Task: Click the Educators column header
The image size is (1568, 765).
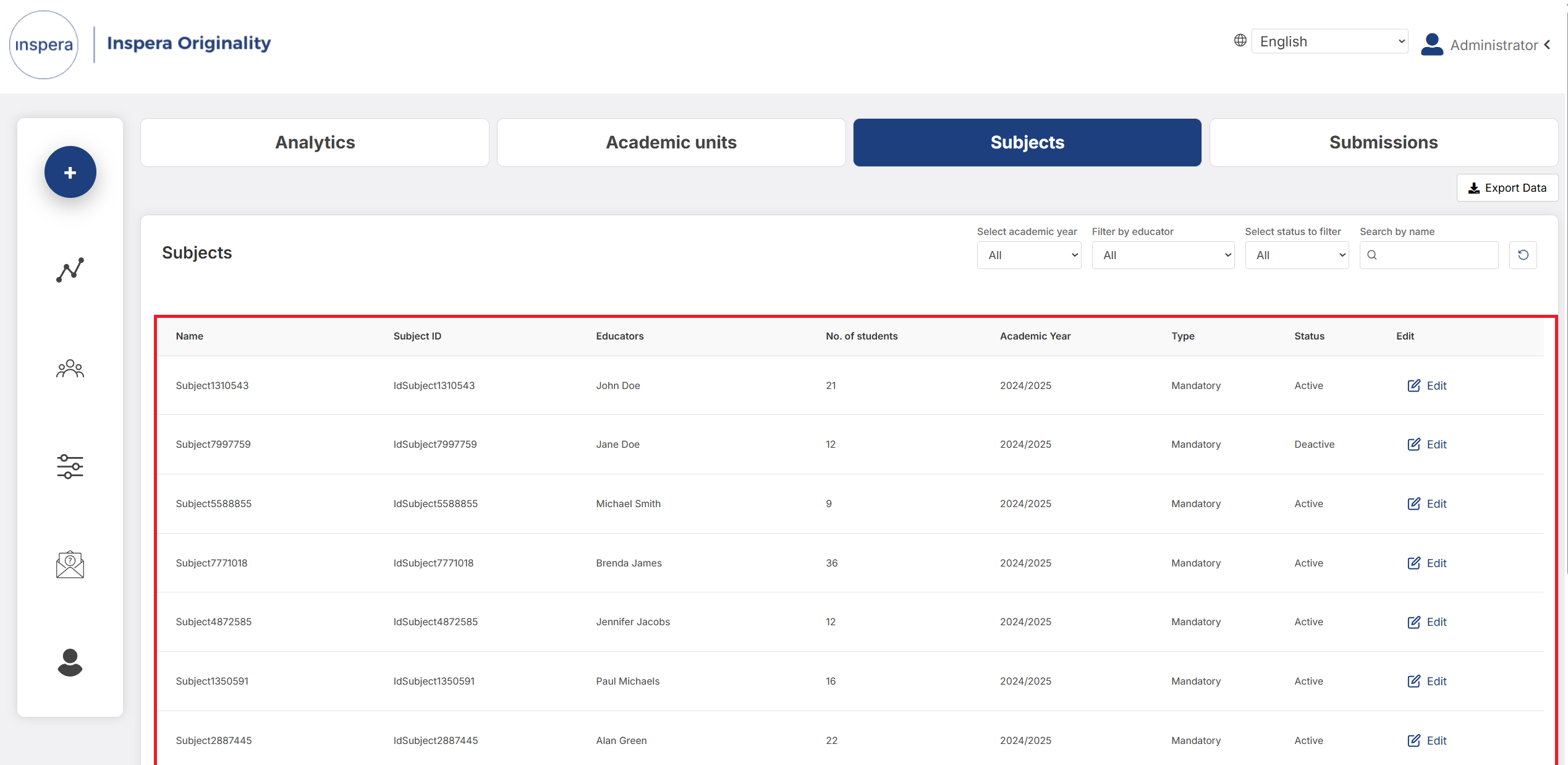Action: tap(619, 336)
